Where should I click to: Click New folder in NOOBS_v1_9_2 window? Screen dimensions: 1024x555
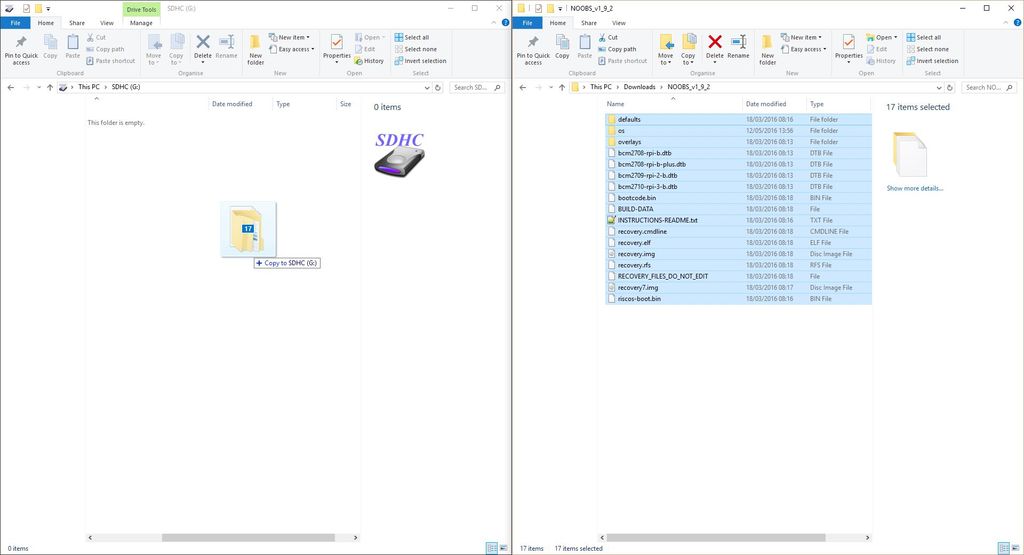point(767,50)
